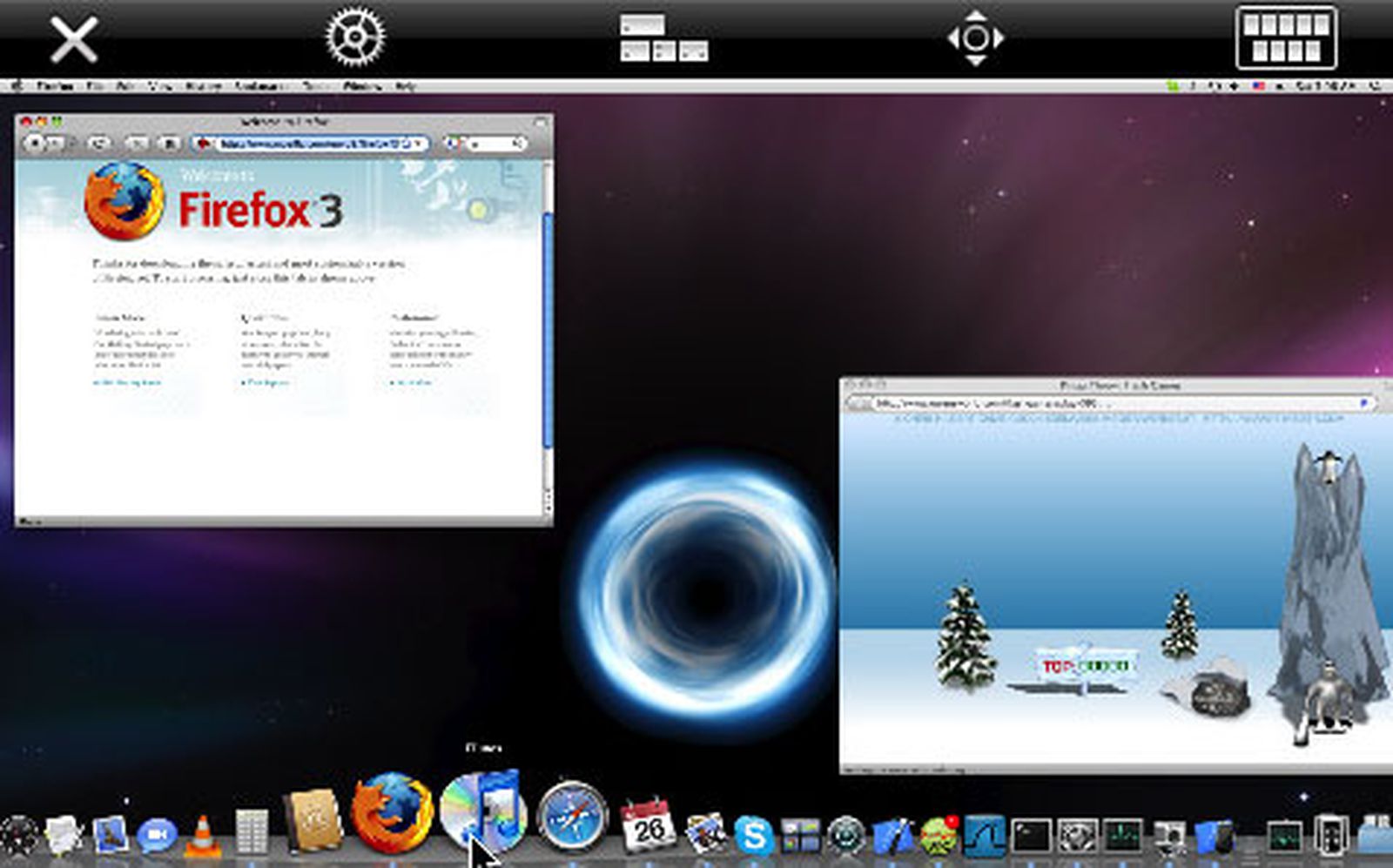Expand the Firefox address bar history dropdown
Viewport: 1393px width, 868px height.
pos(420,142)
